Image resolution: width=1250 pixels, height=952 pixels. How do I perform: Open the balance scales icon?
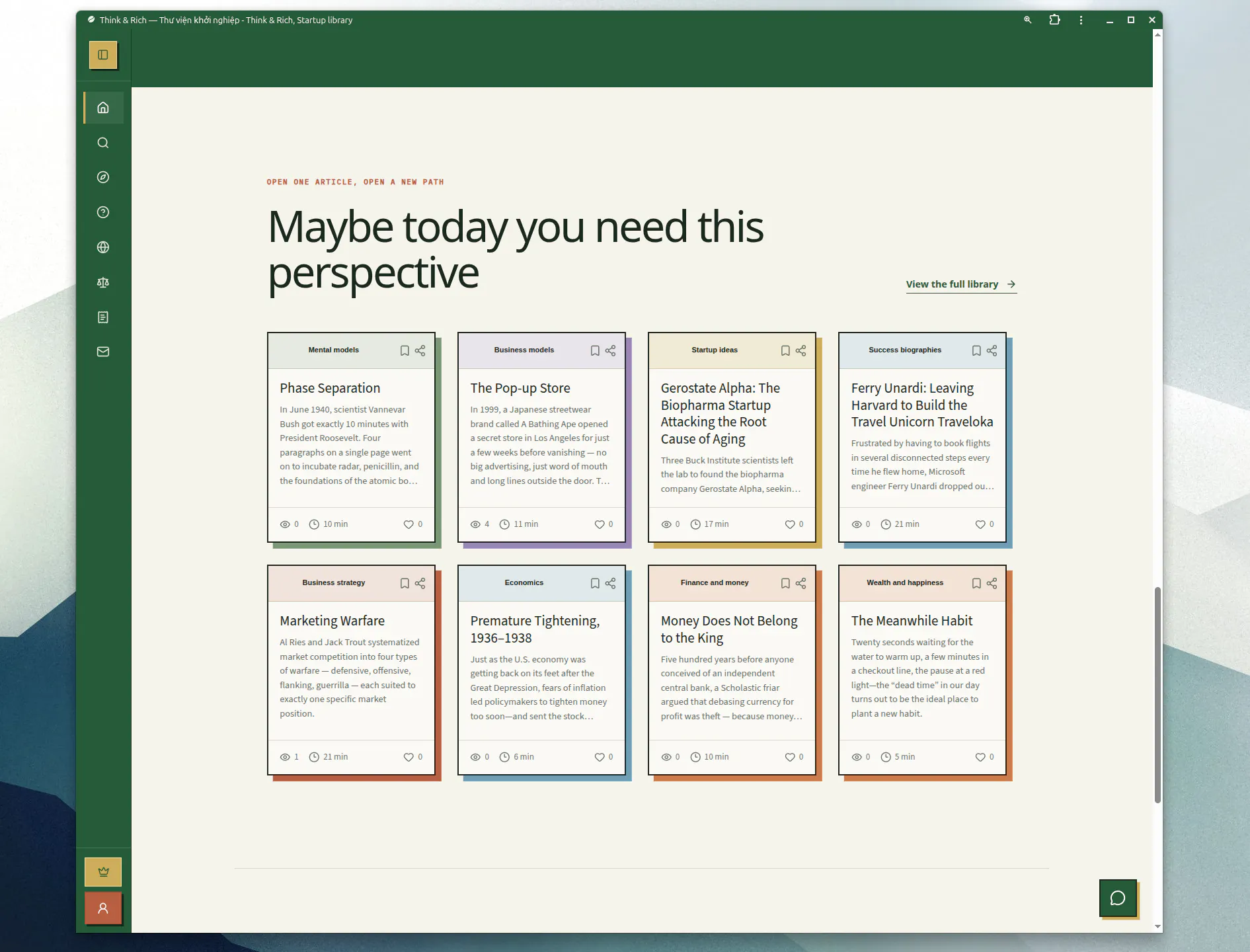[x=103, y=282]
